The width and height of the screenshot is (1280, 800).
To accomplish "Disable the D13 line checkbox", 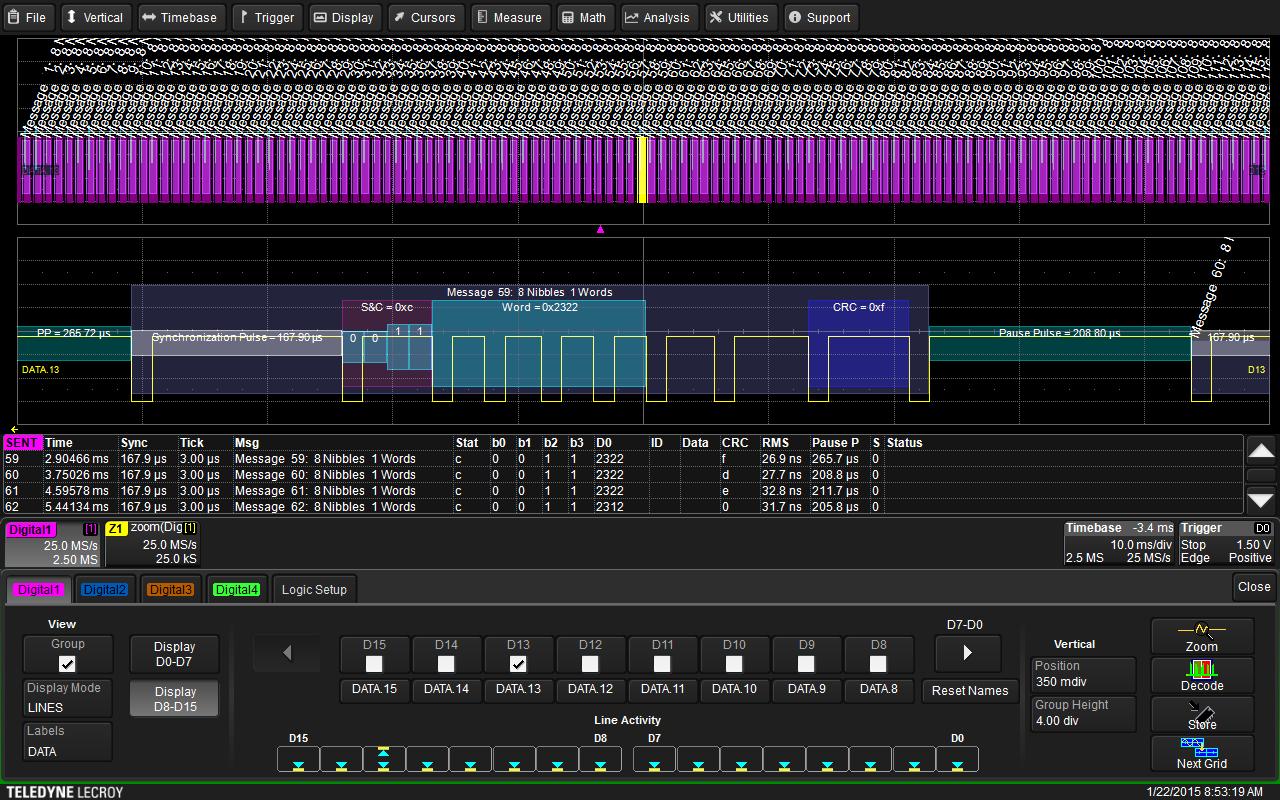I will (518, 663).
